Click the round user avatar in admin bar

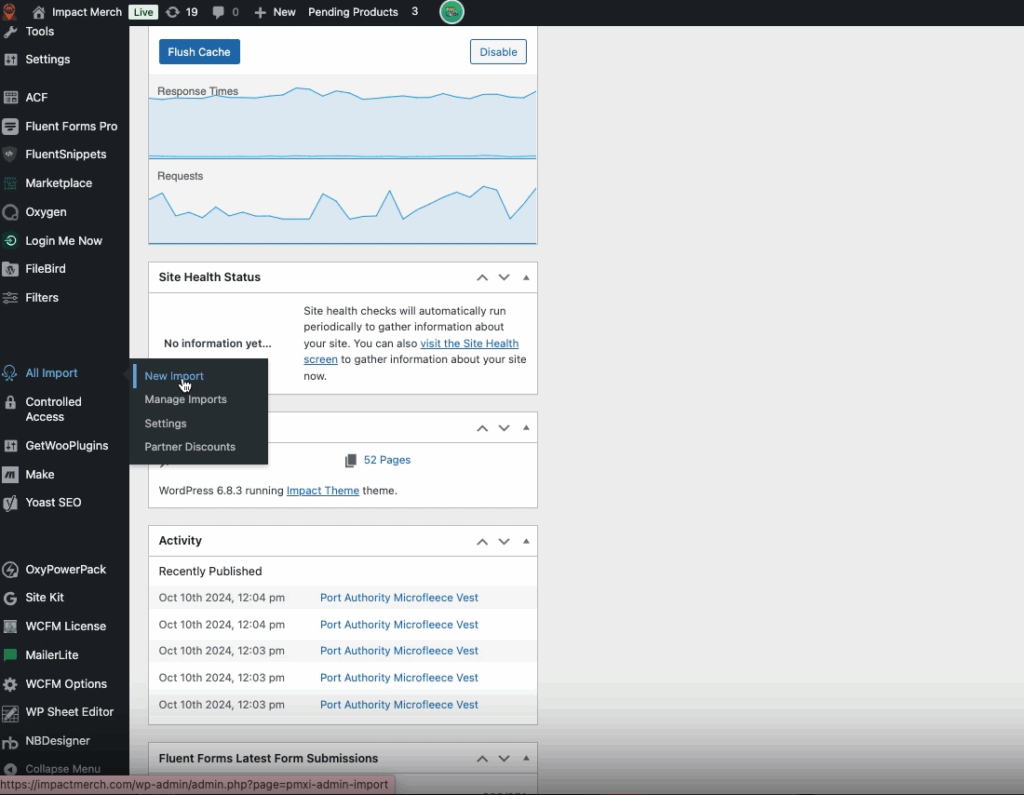click(451, 12)
